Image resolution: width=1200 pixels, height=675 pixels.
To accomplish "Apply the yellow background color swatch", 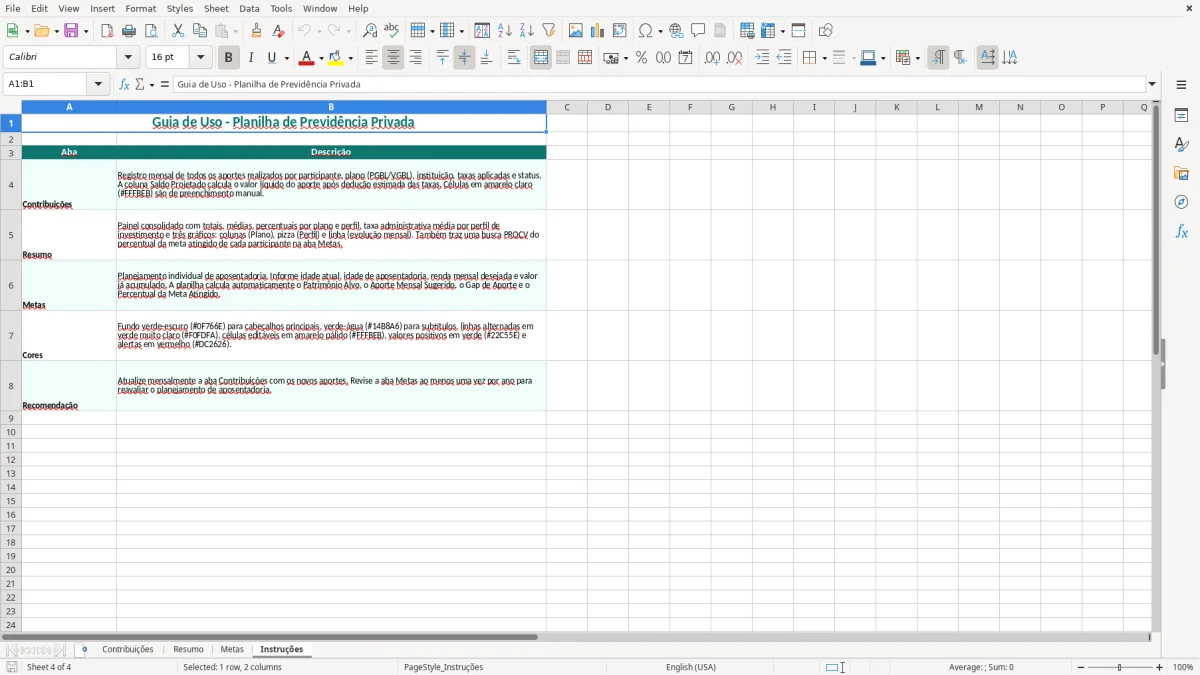I will click(x=336, y=58).
